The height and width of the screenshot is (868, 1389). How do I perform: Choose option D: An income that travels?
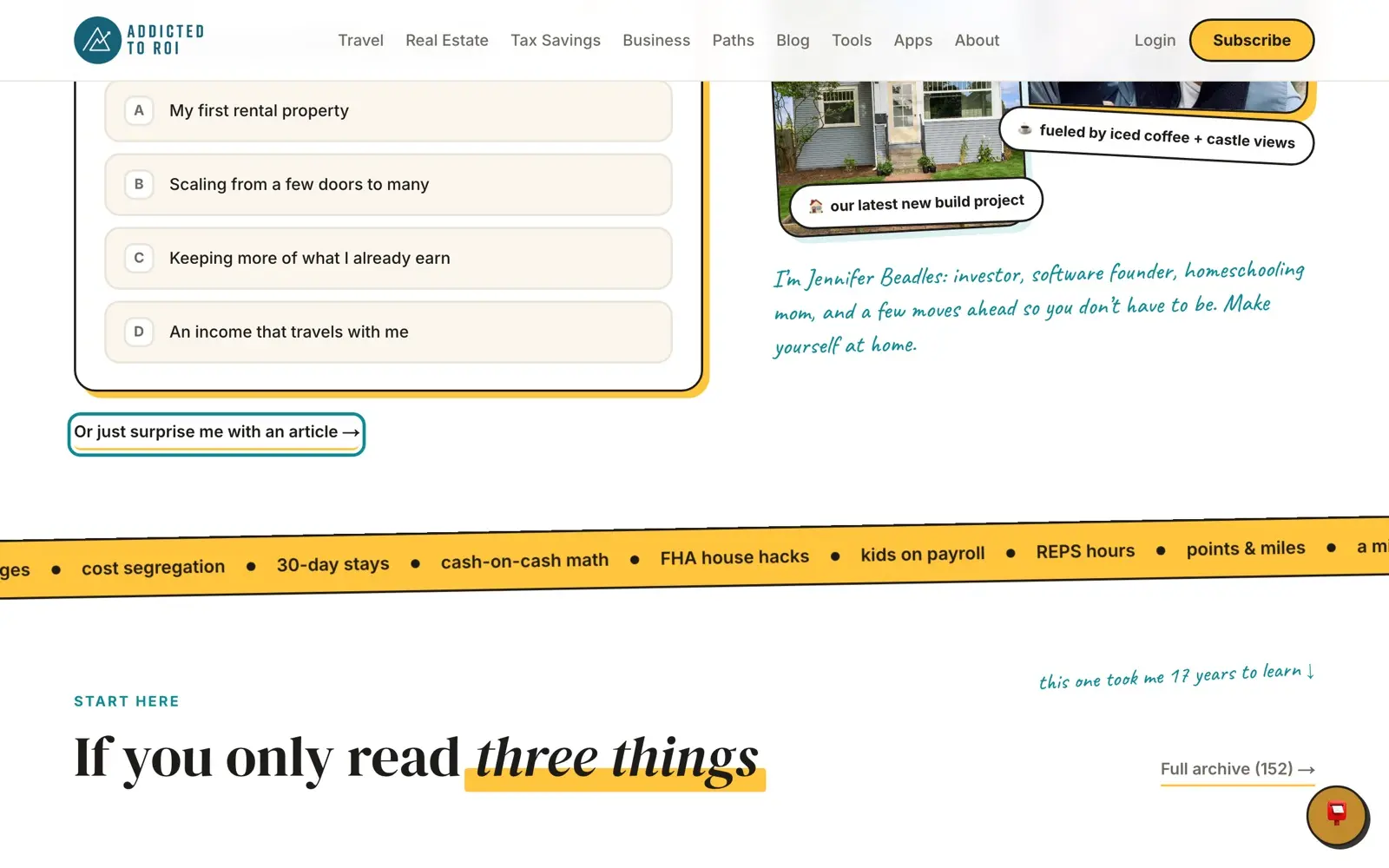[x=388, y=332]
